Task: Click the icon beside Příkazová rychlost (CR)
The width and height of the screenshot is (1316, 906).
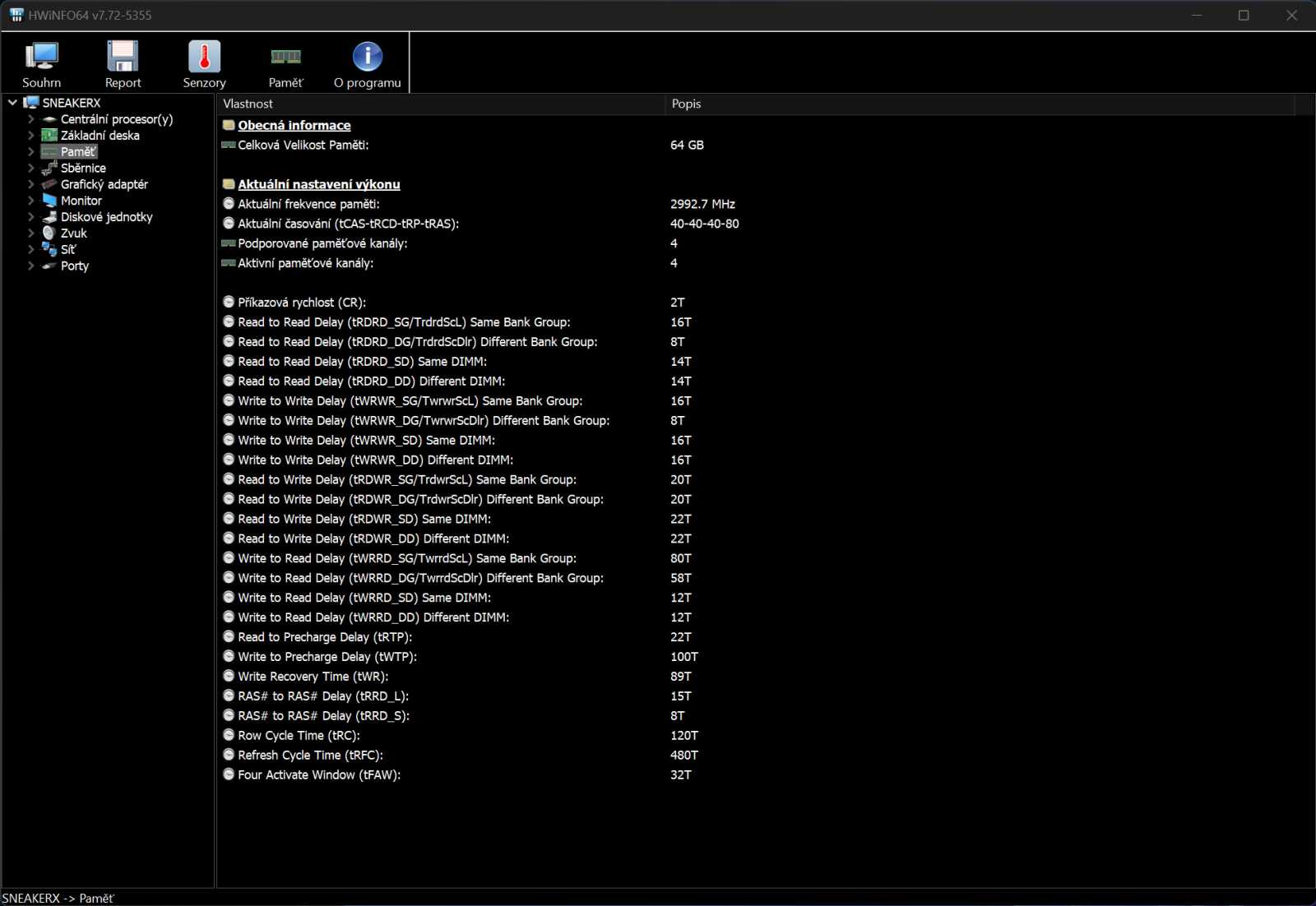Action: point(229,303)
